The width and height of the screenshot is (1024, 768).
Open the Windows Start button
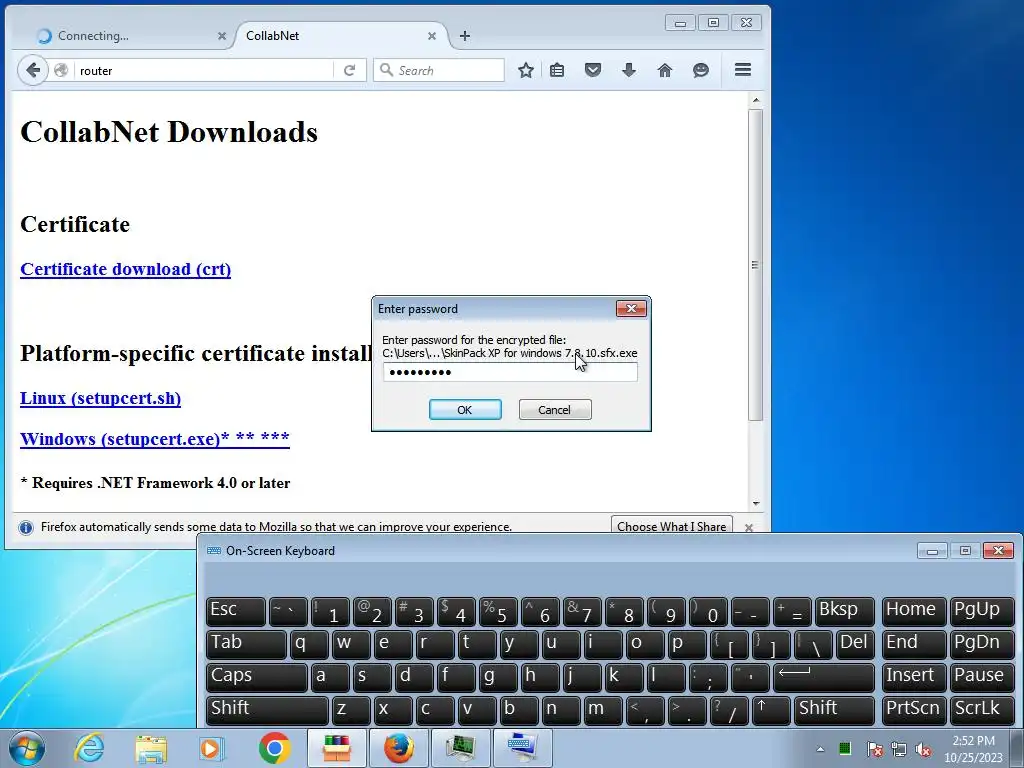pos(26,748)
